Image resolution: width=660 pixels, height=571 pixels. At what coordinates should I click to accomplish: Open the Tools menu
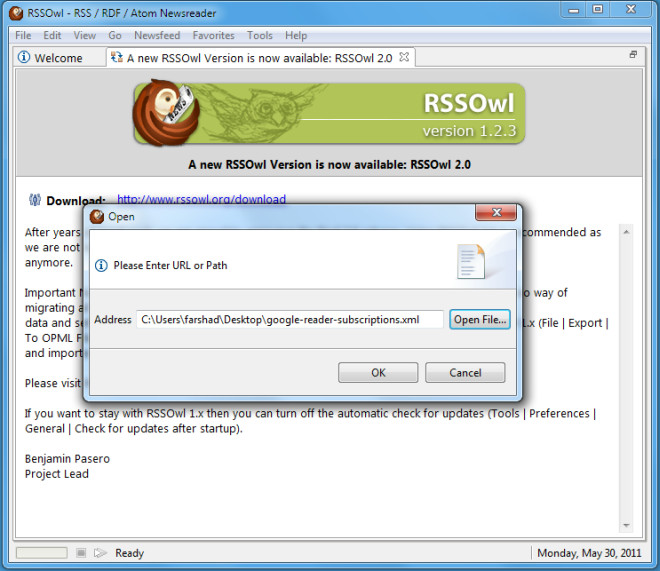tap(260, 35)
